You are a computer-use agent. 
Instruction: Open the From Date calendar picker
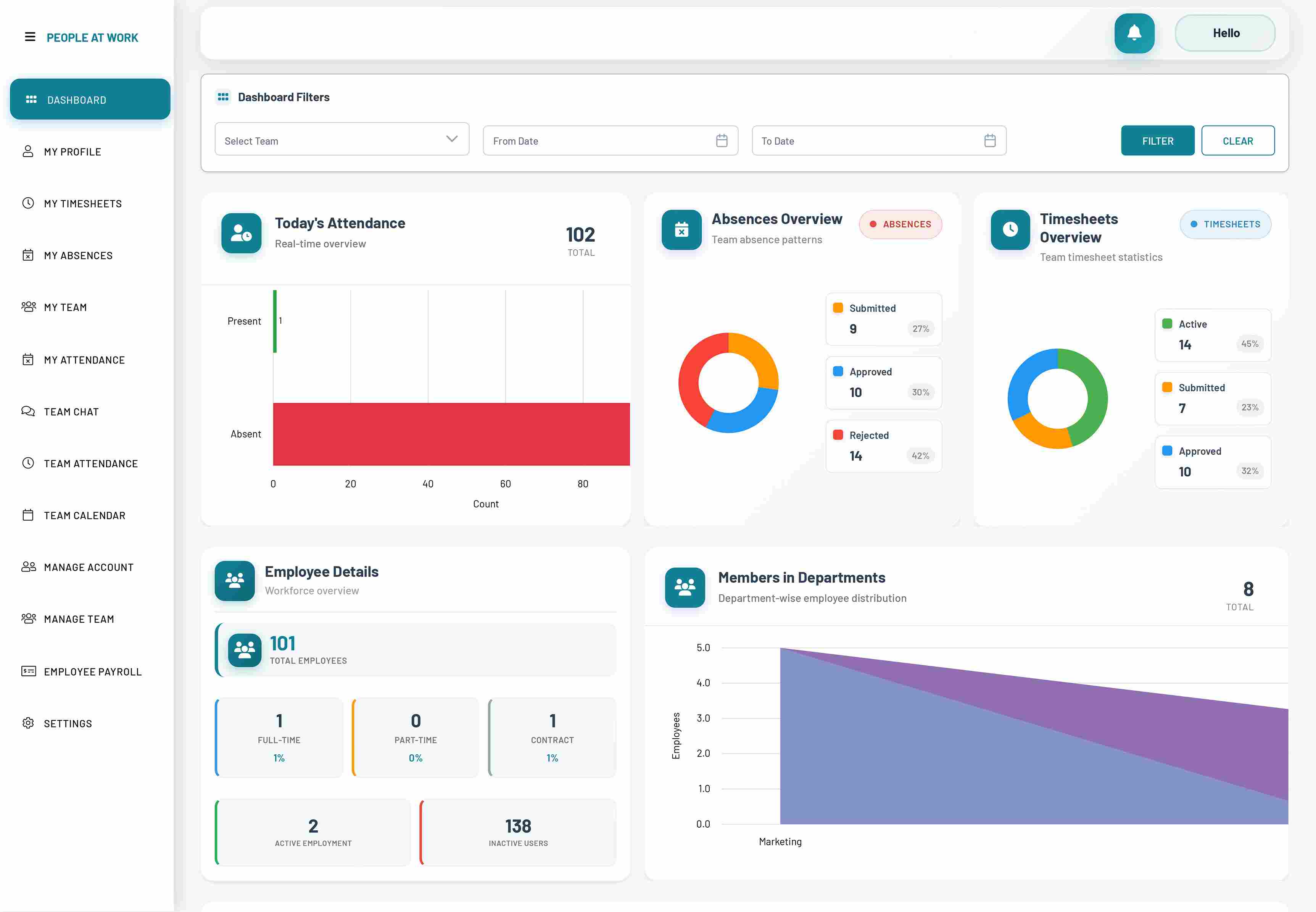[722, 140]
